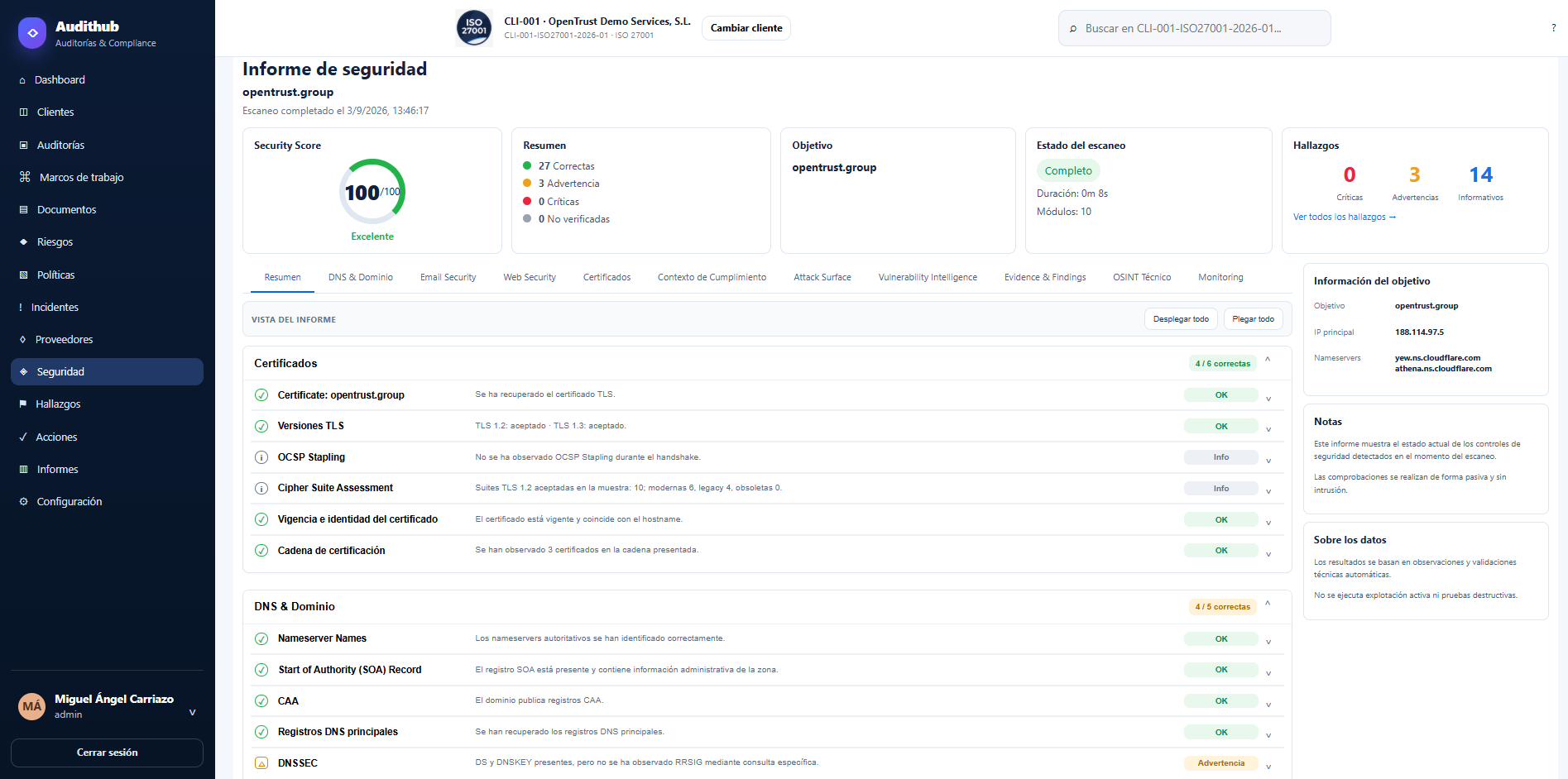The image size is (1568, 779).
Task: Expand the Cadena de certificación row
Action: [1268, 555]
